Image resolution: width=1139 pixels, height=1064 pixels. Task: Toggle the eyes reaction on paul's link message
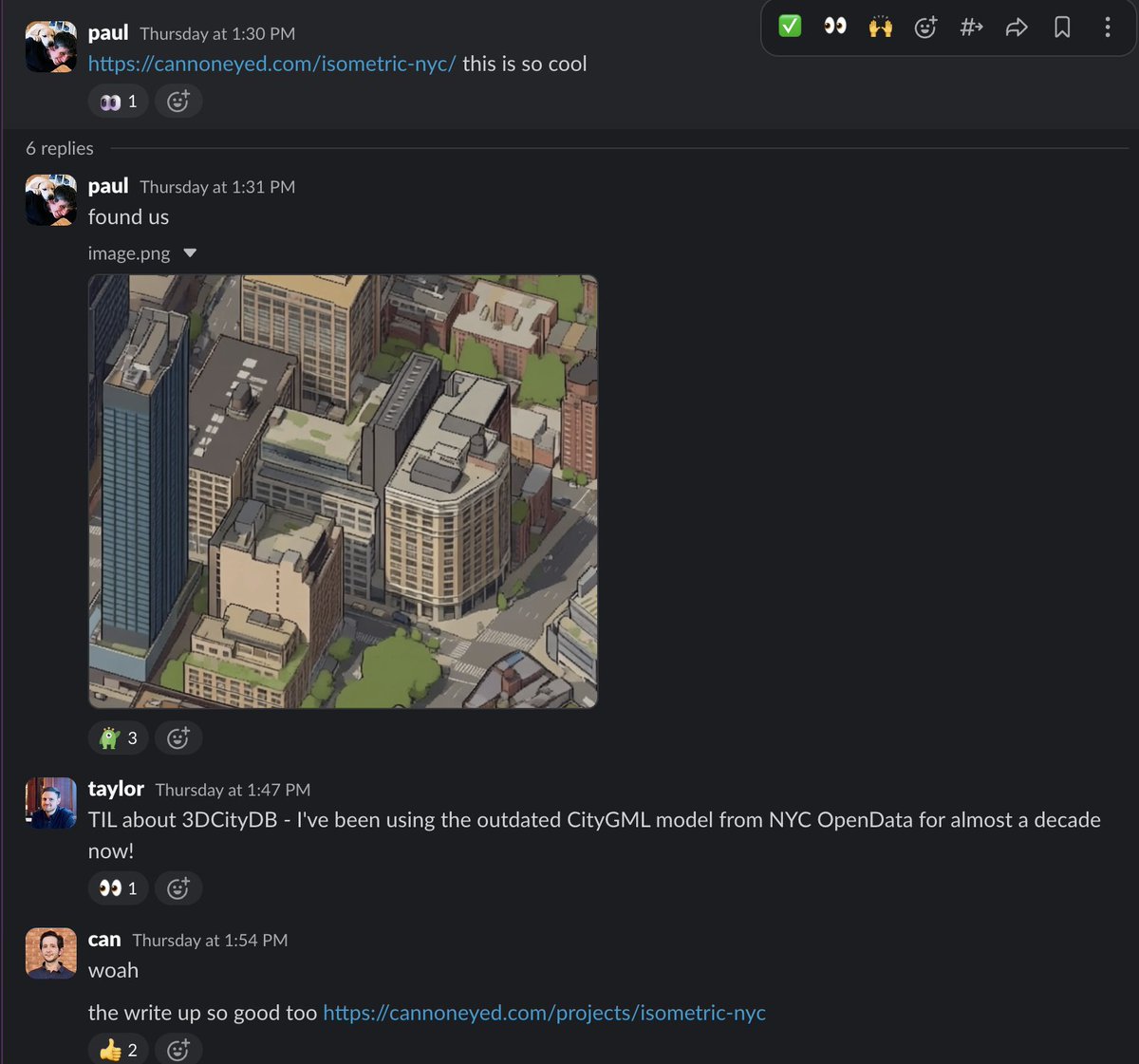[118, 101]
